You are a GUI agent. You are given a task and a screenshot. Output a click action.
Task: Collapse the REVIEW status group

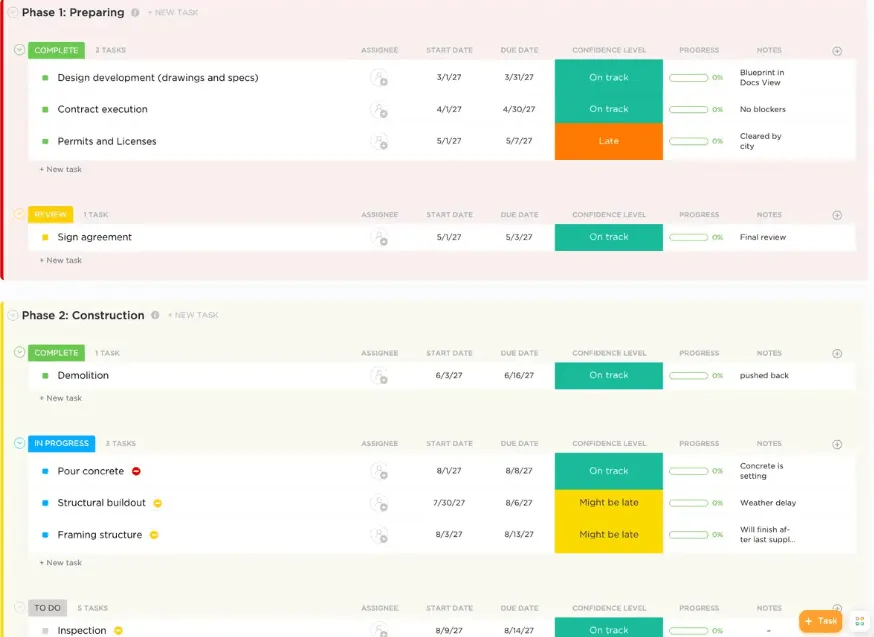pos(20,214)
